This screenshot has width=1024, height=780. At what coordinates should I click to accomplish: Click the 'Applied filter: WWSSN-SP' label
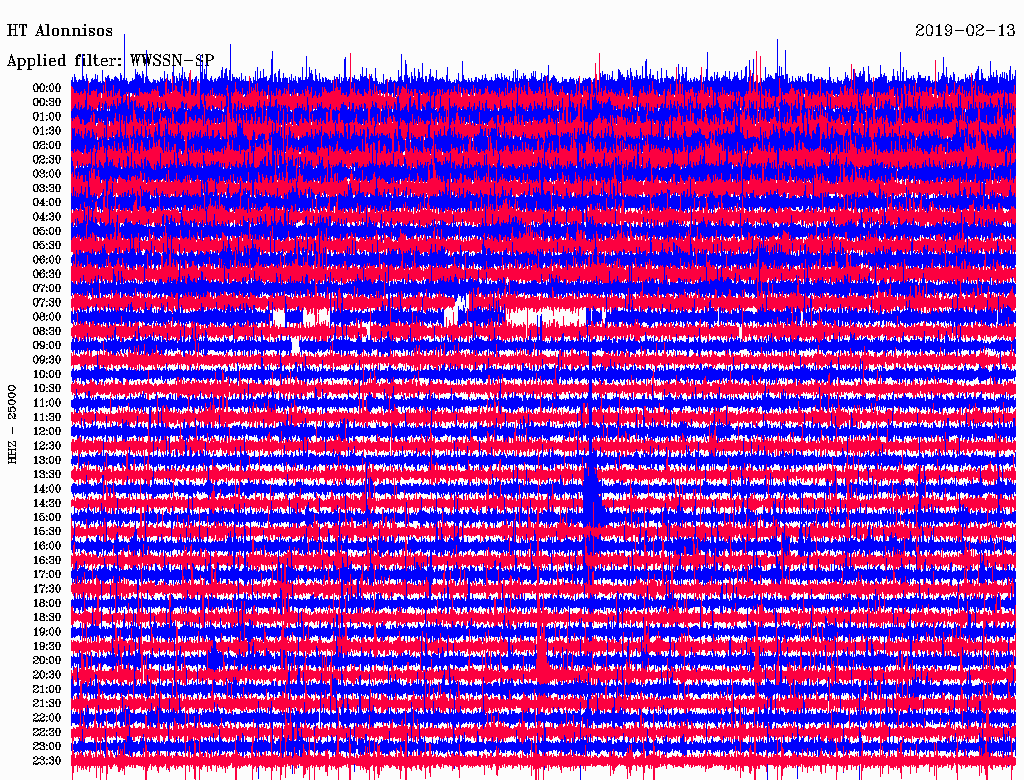point(110,61)
